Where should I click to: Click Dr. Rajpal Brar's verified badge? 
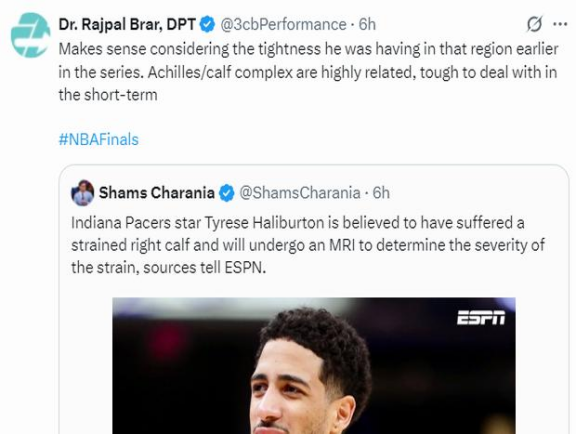[207, 24]
